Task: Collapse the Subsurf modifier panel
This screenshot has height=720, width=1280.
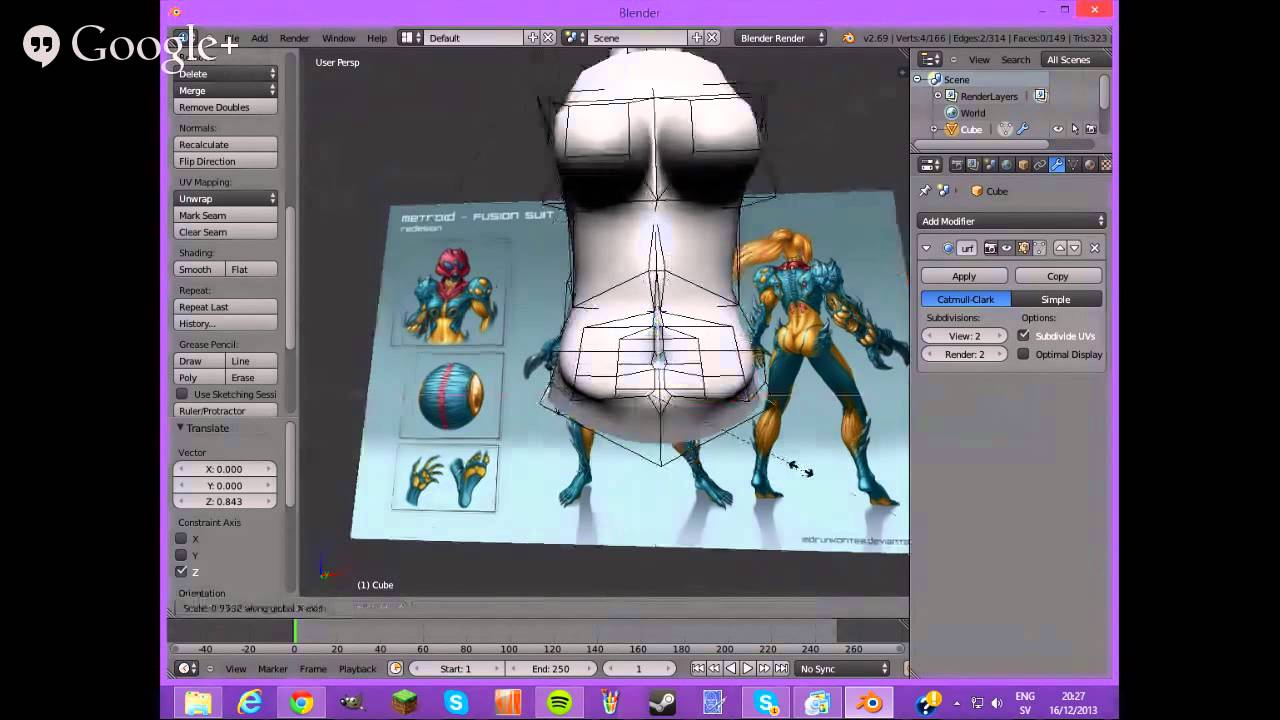Action: [926, 248]
